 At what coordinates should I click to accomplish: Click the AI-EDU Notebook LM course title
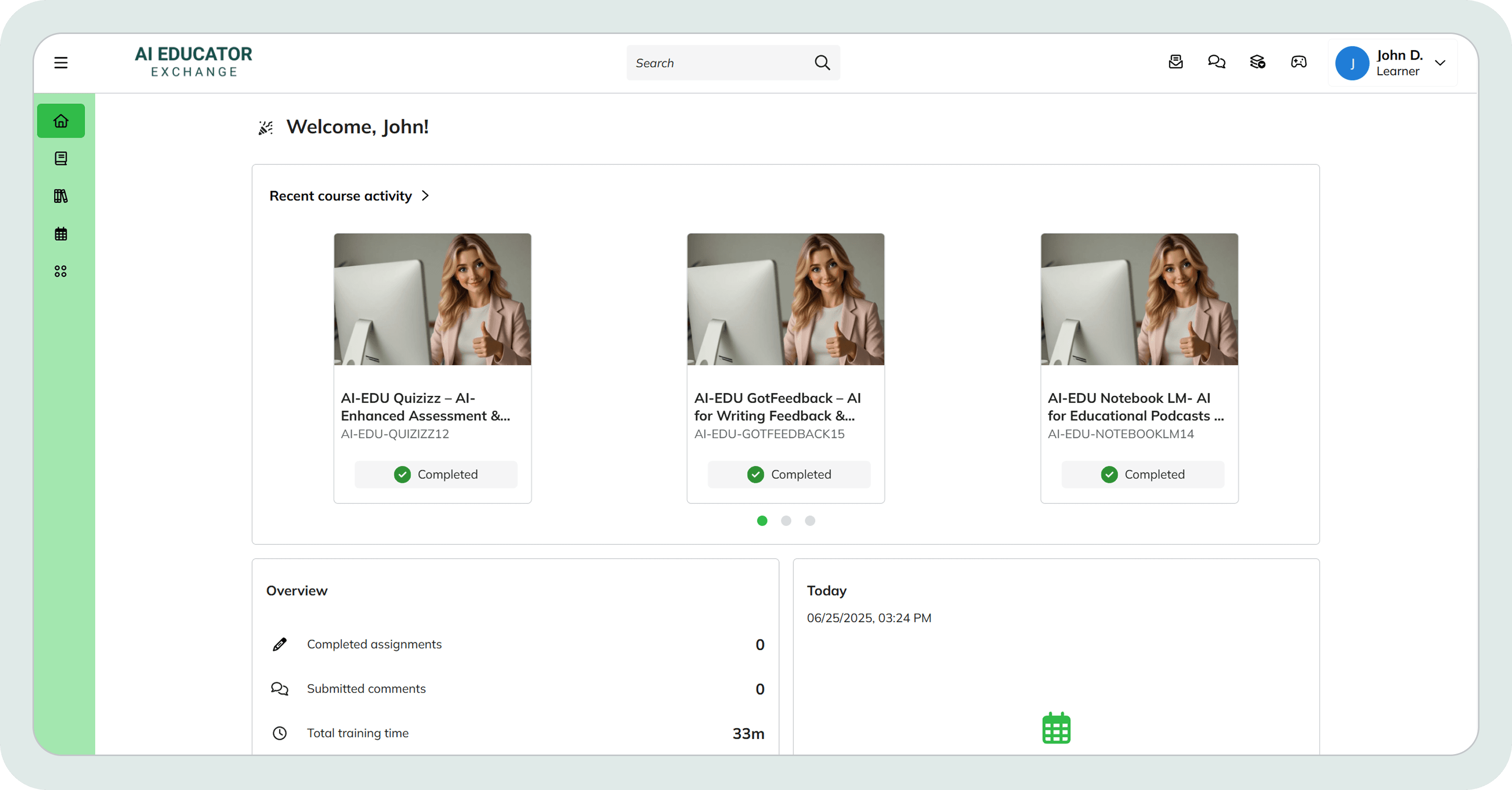tap(1136, 407)
